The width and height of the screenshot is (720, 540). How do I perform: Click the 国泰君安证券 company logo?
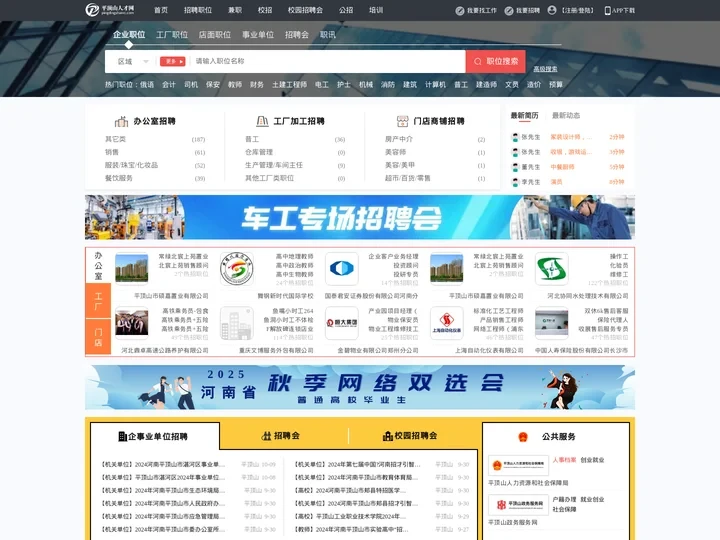(x=341, y=268)
